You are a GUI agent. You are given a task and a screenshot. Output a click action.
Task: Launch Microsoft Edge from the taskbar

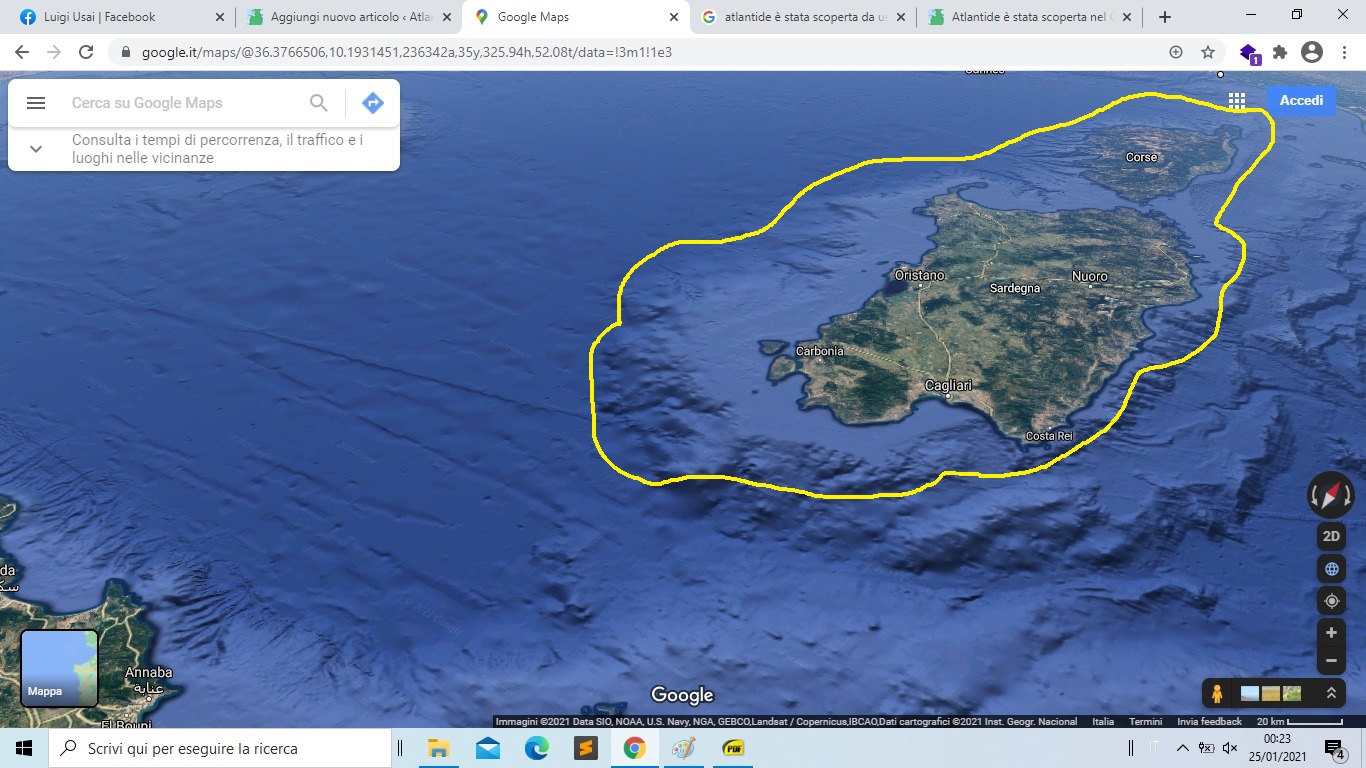pos(537,748)
